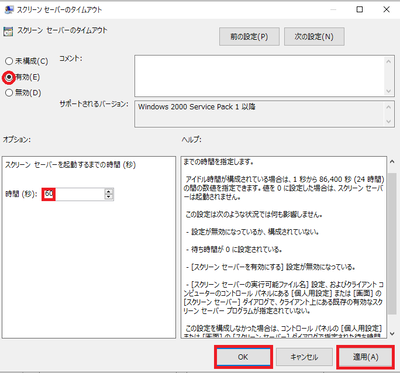Click the 時間 (秒) value field
400x373 pixels.
(74, 194)
